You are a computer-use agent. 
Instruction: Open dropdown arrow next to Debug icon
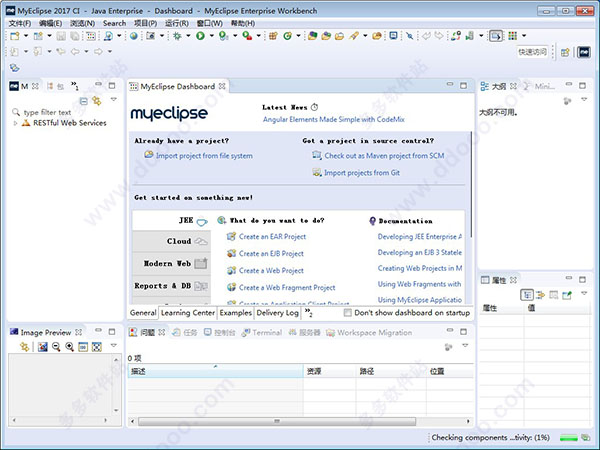tap(188, 36)
